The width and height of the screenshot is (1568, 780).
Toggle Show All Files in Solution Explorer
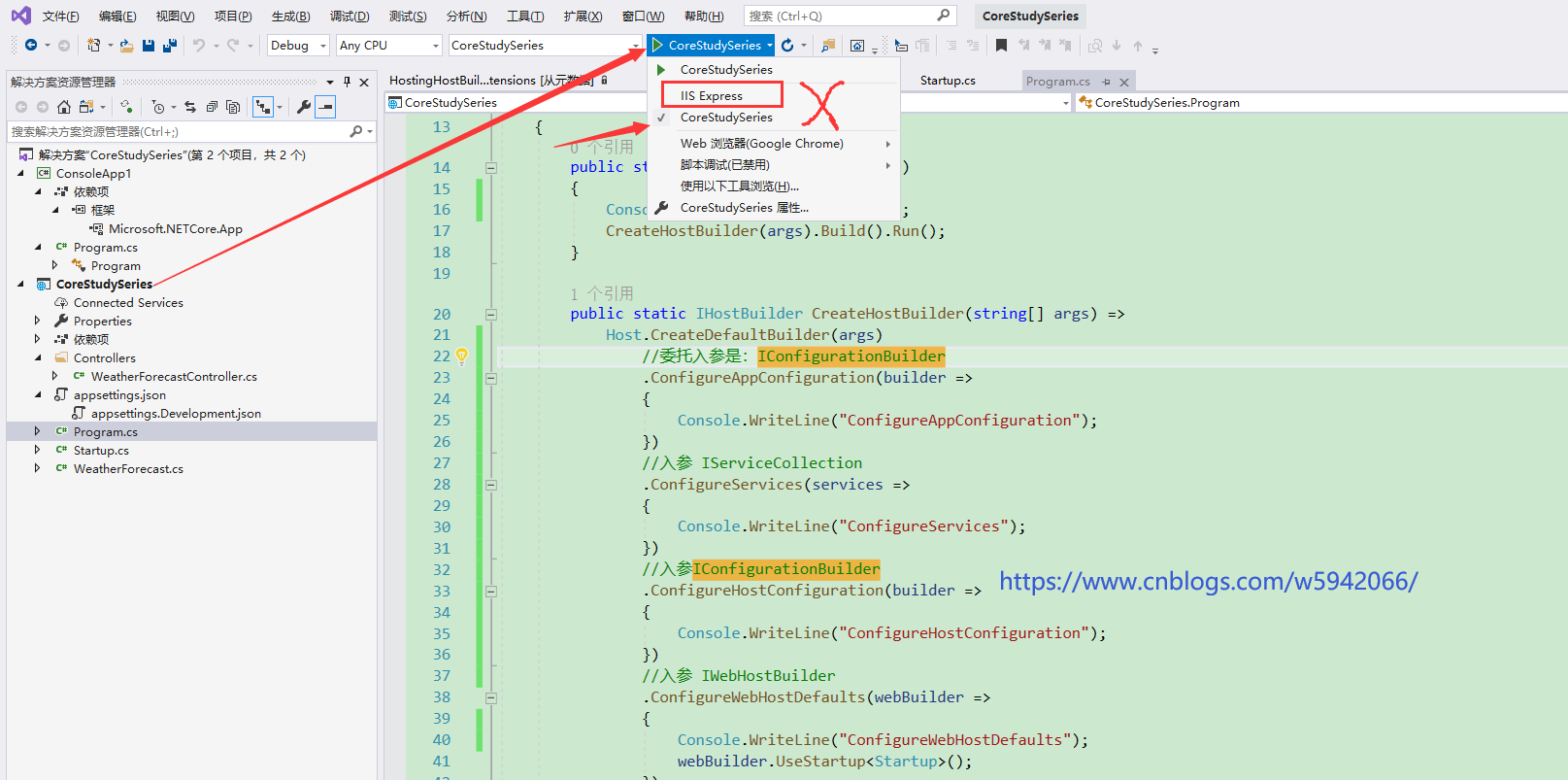point(233,107)
